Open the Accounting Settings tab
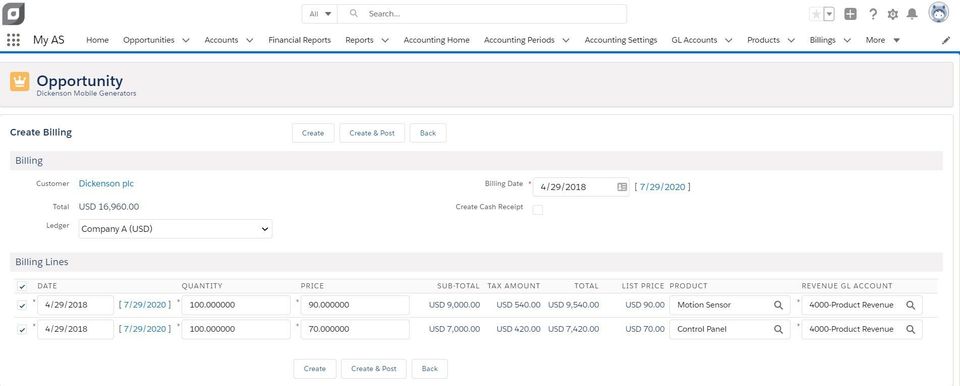960x386 pixels. 621,40
